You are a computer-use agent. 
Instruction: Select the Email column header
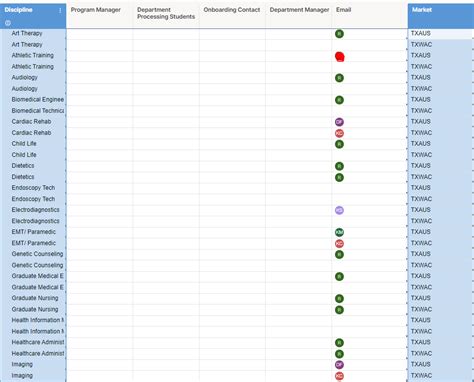[370, 16]
